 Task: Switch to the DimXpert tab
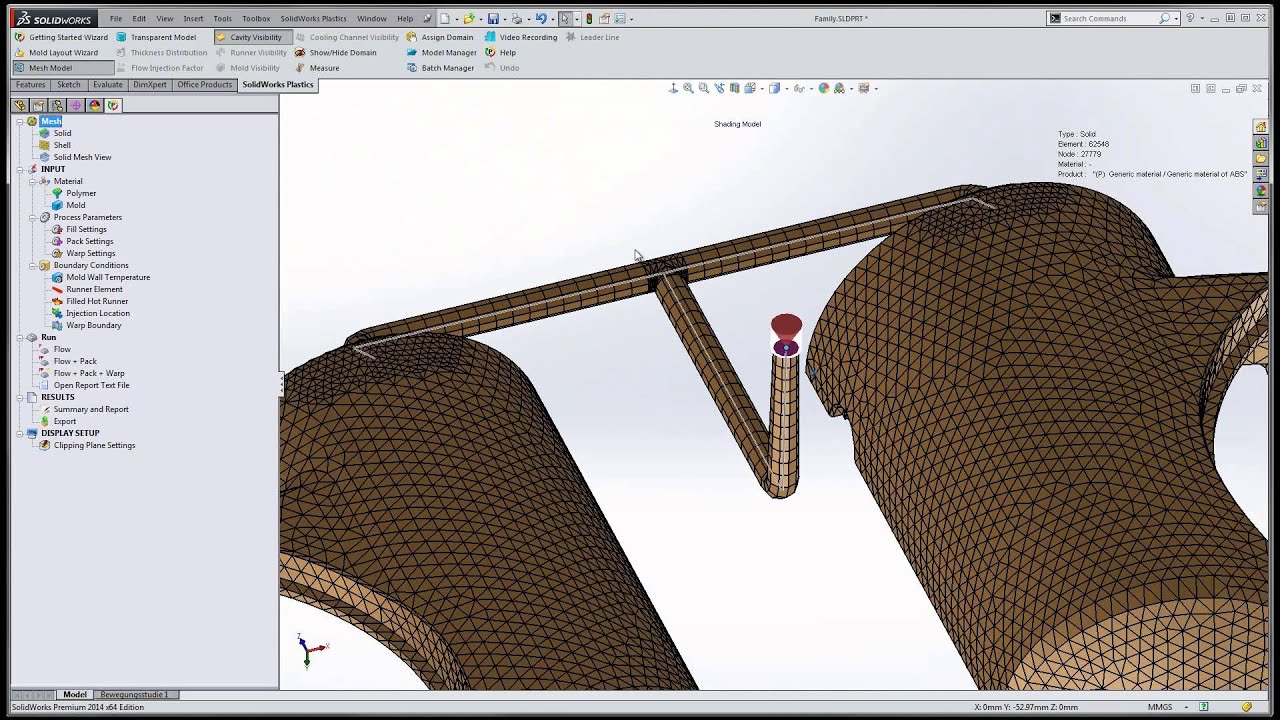pos(150,85)
